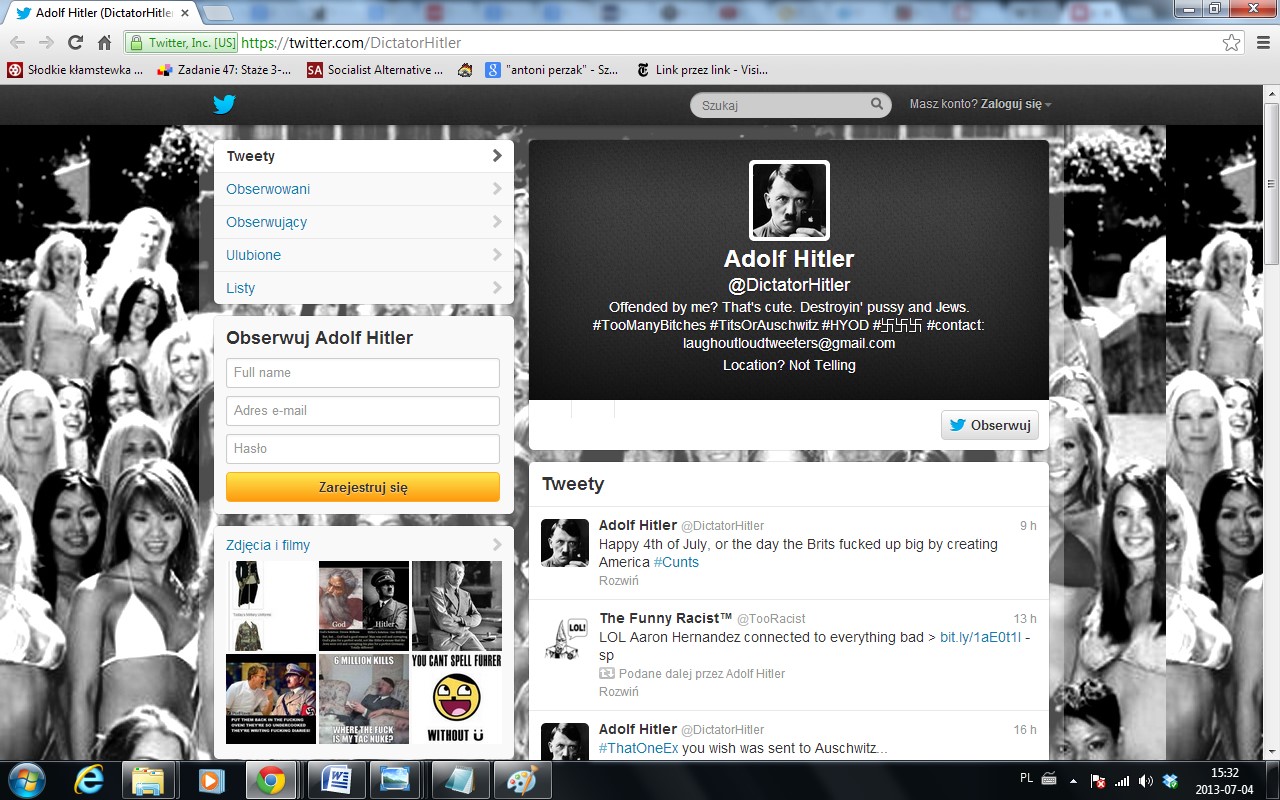Image resolution: width=1280 pixels, height=800 pixels.
Task: Click the Action Center flag icon
Action: coord(1098,780)
